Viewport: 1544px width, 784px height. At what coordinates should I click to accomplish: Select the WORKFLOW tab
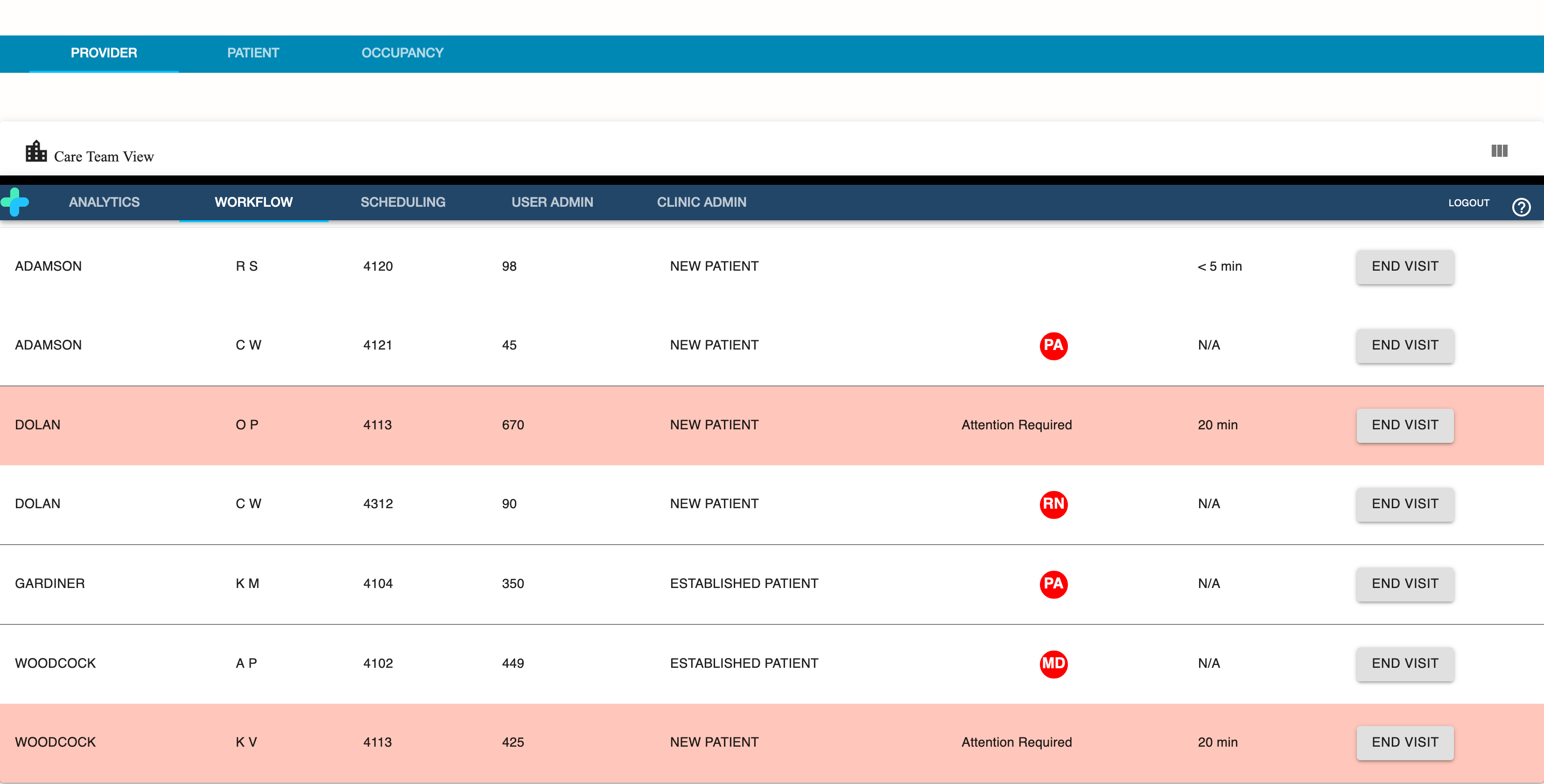253,203
